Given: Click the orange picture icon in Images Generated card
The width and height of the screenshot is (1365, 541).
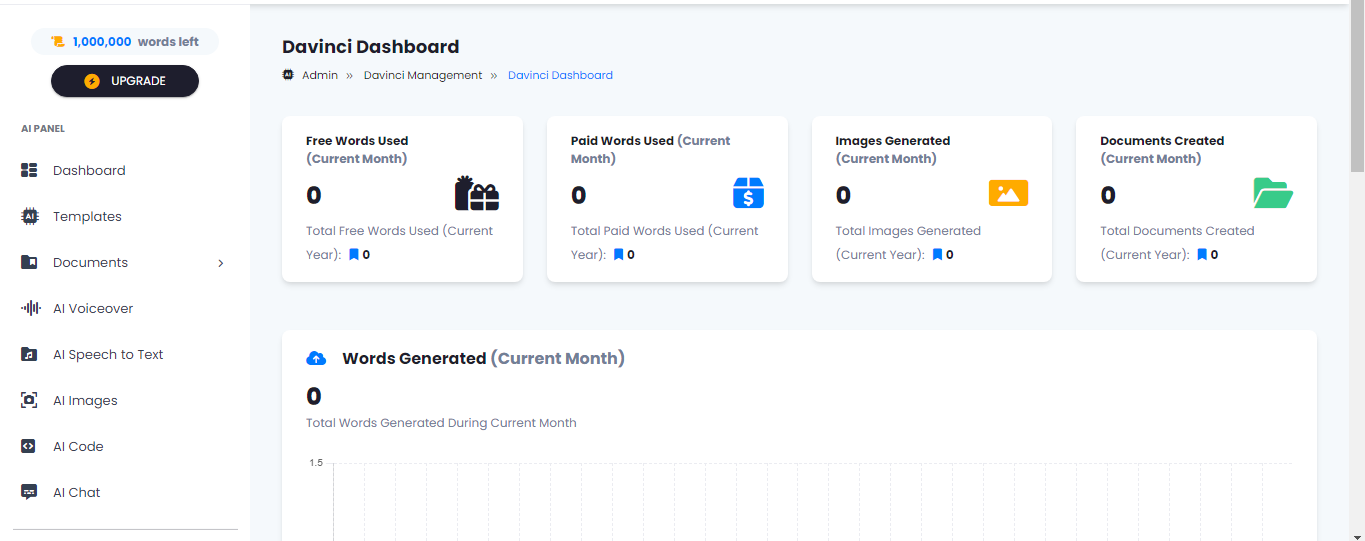Looking at the screenshot, I should (1008, 193).
